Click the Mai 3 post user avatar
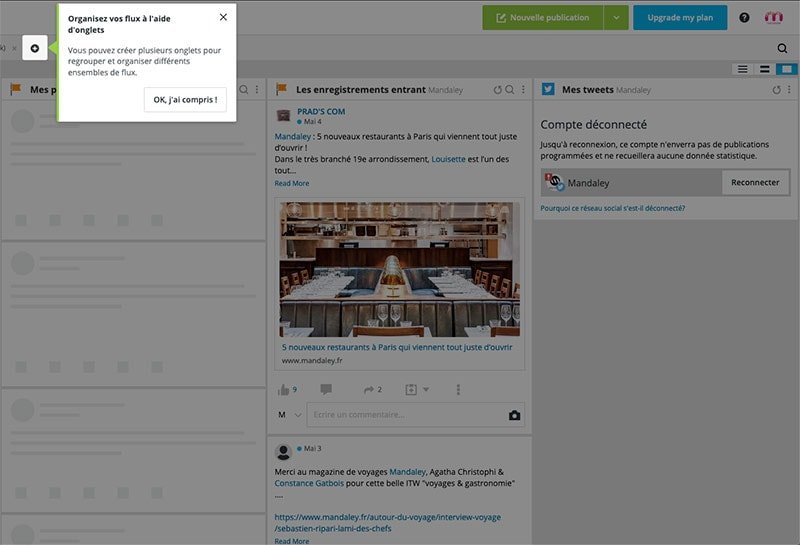The height and width of the screenshot is (545, 800). coord(283,452)
